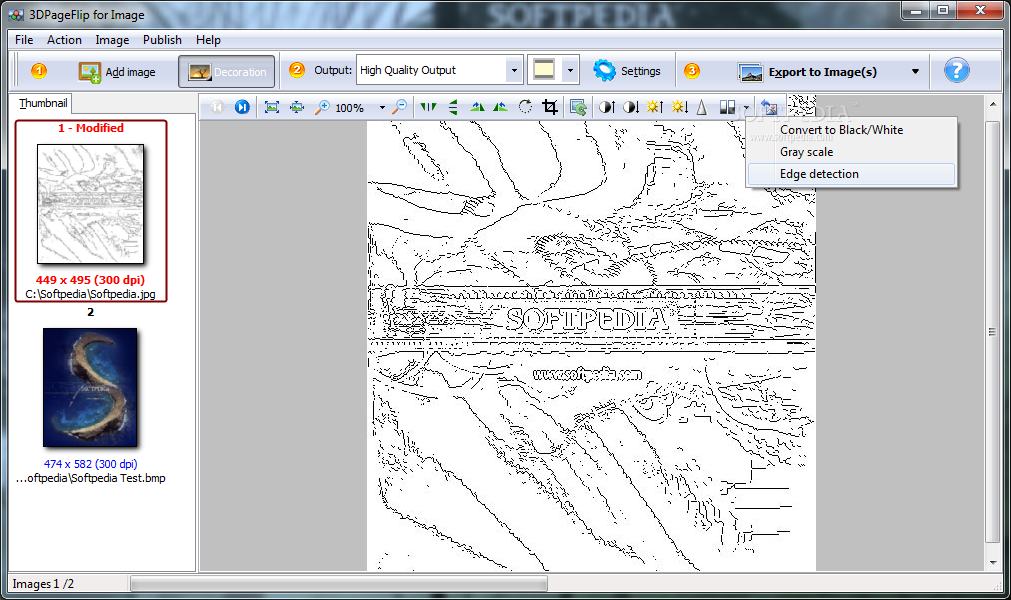The width and height of the screenshot is (1011, 600).
Task: Click the vertical scrollbar up arrow
Action: [993, 103]
